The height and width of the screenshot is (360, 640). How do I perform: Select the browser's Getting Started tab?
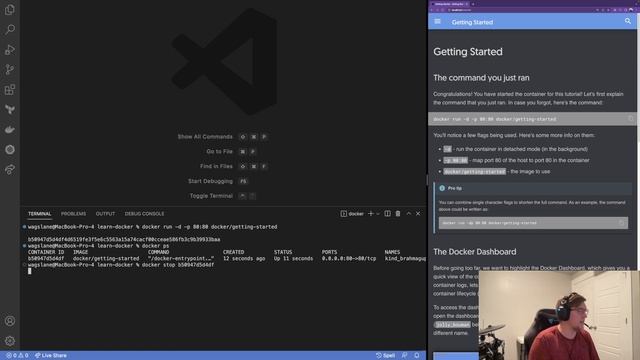[450, 4]
